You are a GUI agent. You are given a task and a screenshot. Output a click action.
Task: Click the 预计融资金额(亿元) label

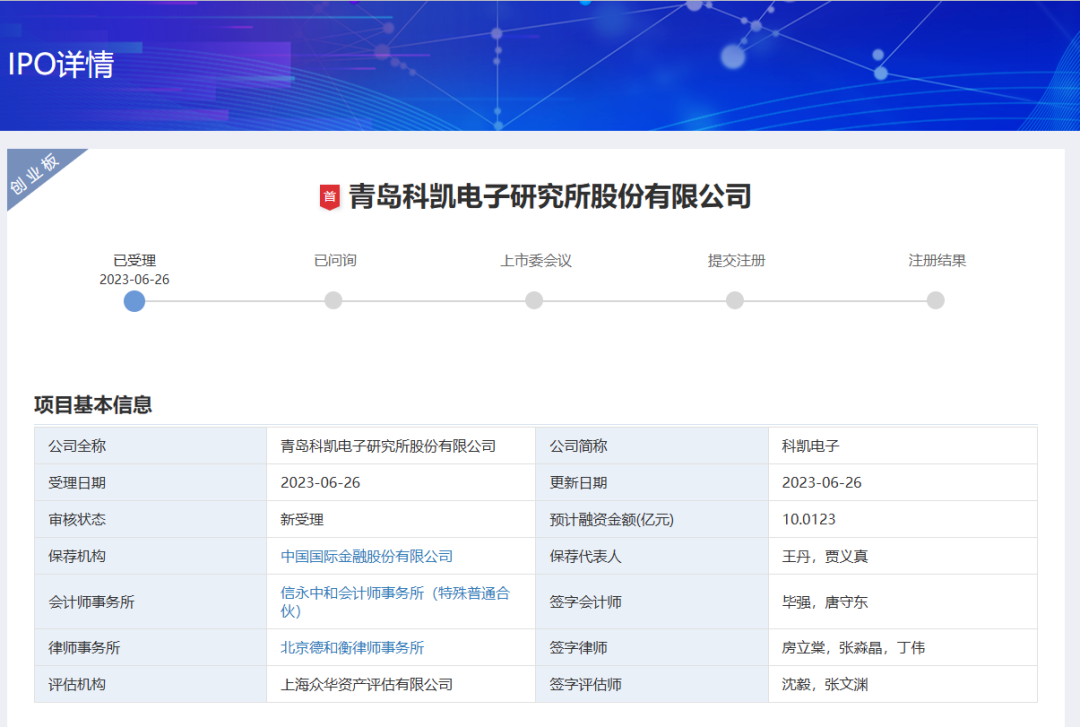[x=612, y=520]
